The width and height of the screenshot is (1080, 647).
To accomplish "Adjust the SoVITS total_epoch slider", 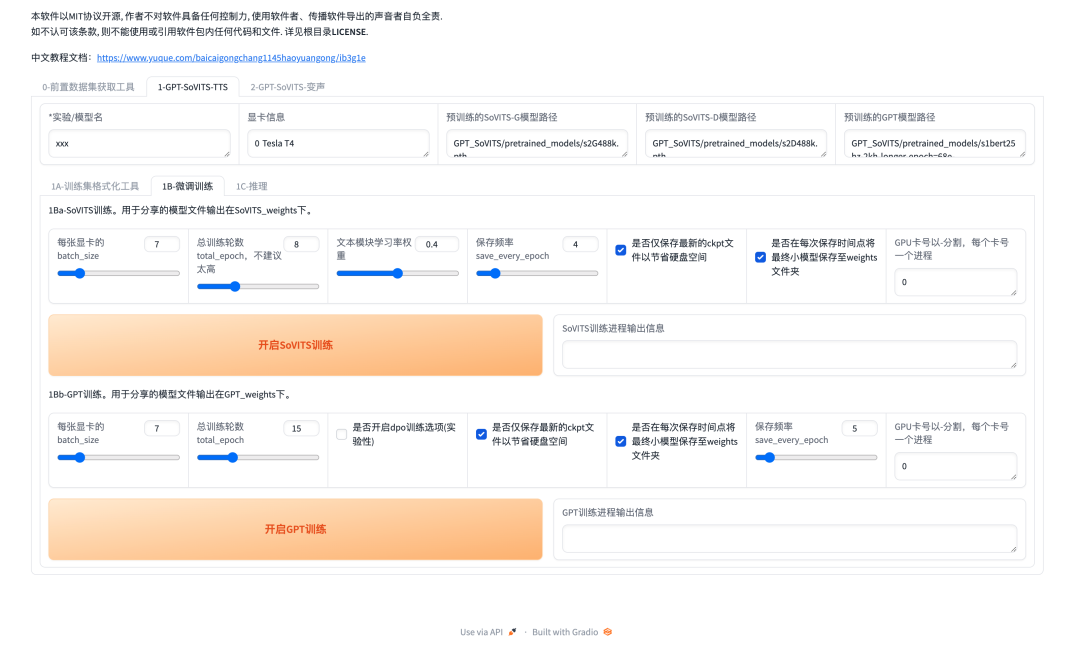I will (x=258, y=287).
